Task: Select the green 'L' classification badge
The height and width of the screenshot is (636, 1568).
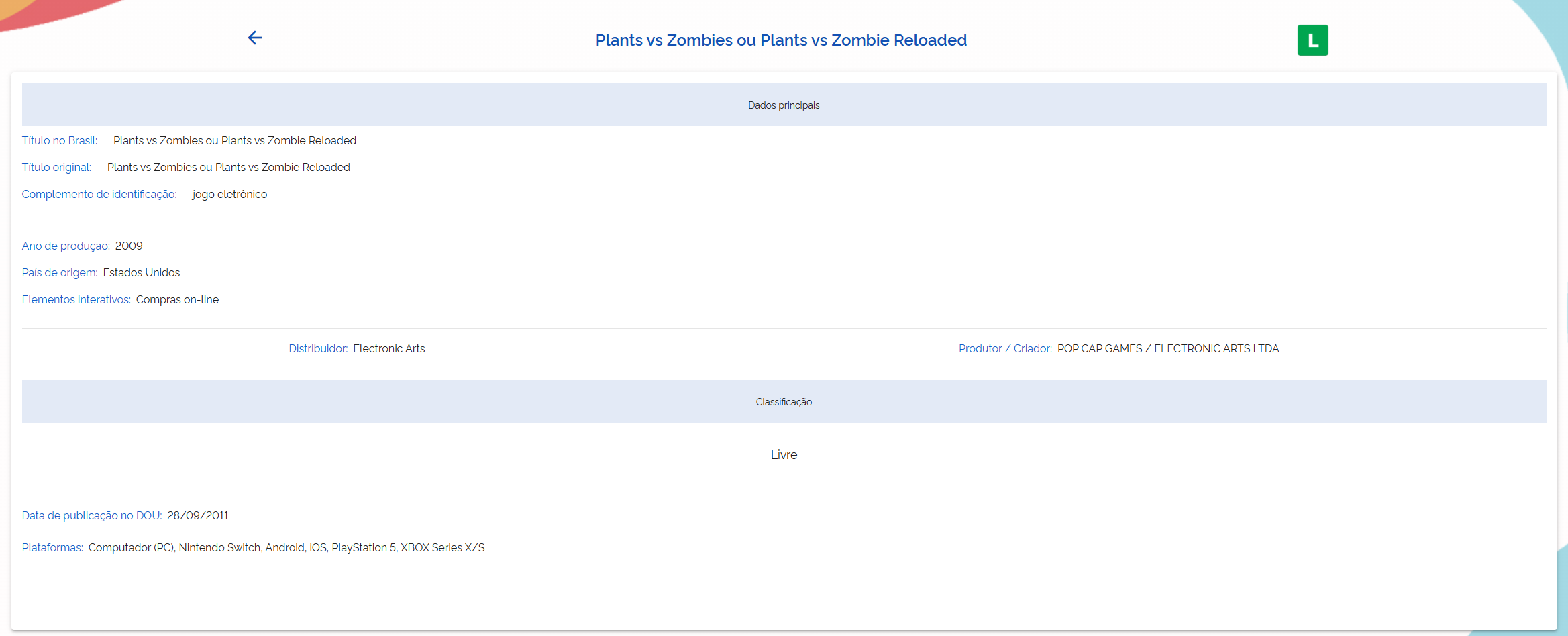Action: [x=1312, y=40]
